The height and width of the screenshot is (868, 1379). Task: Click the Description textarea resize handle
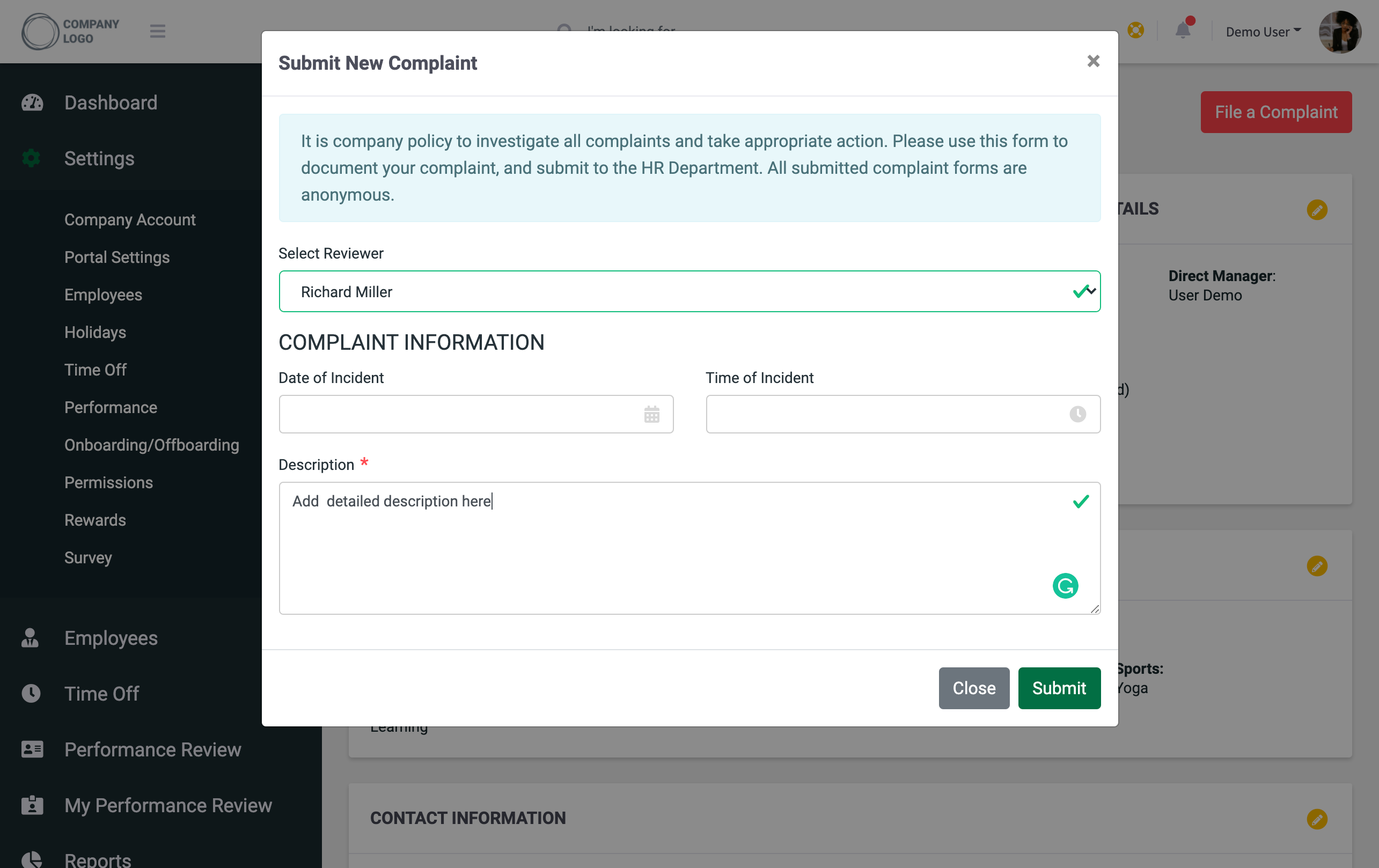[1095, 609]
